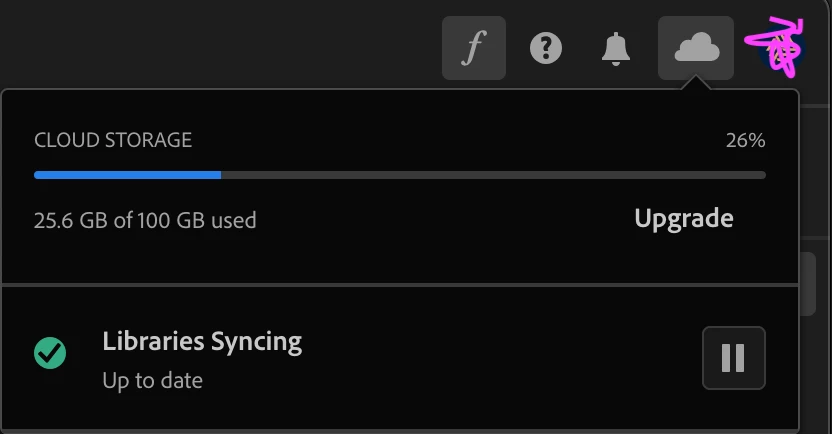Image resolution: width=832 pixels, height=434 pixels.
Task: Pause Libraries syncing
Action: click(733, 357)
